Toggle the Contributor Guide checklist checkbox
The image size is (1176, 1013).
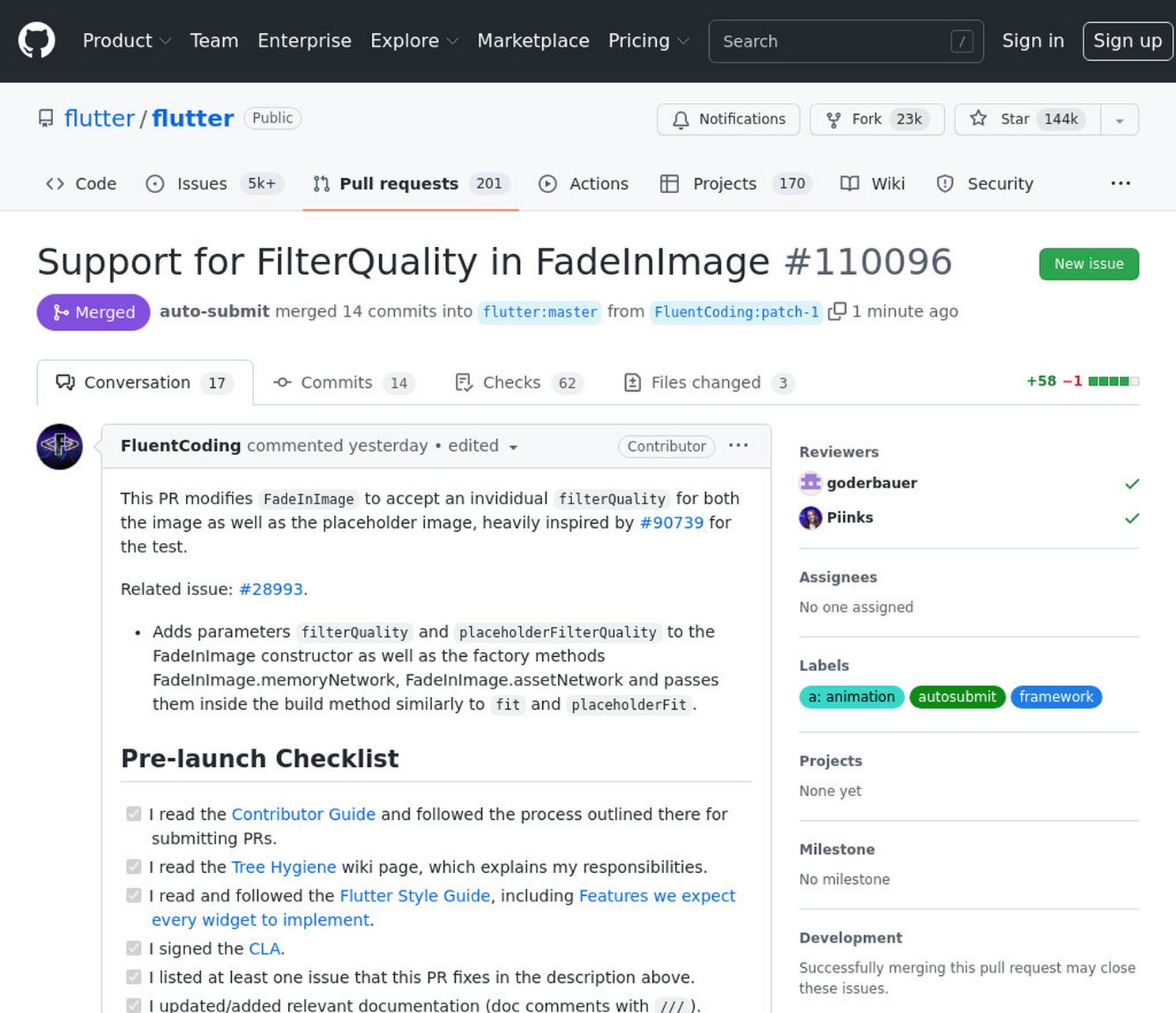click(134, 814)
